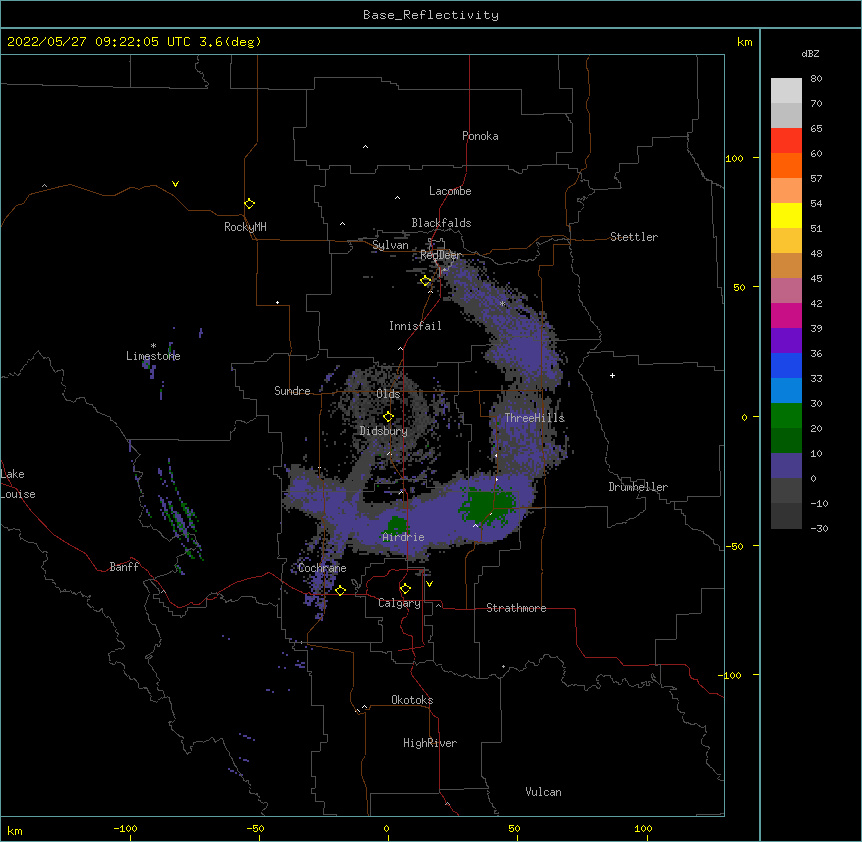
Task: Click the Limestone map label
Action: (x=153, y=356)
